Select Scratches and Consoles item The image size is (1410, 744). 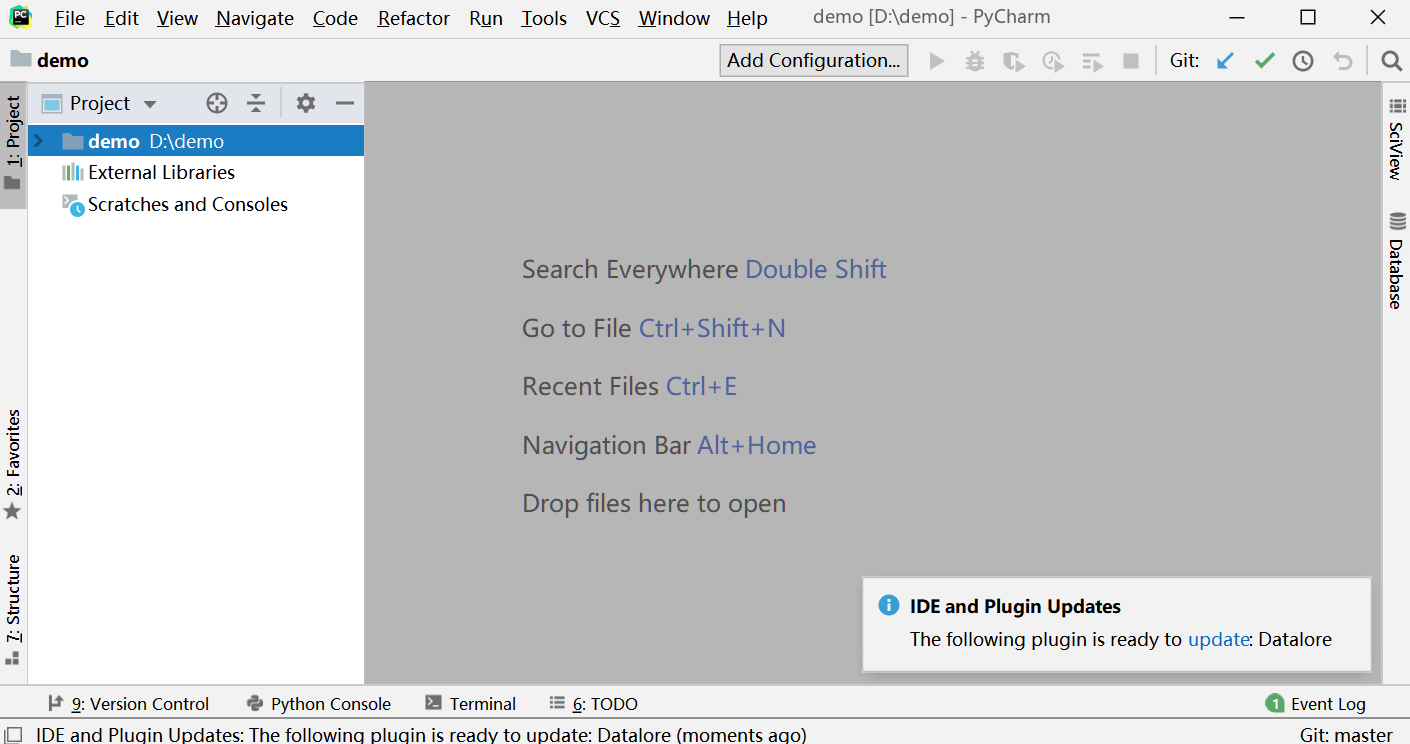(x=175, y=204)
